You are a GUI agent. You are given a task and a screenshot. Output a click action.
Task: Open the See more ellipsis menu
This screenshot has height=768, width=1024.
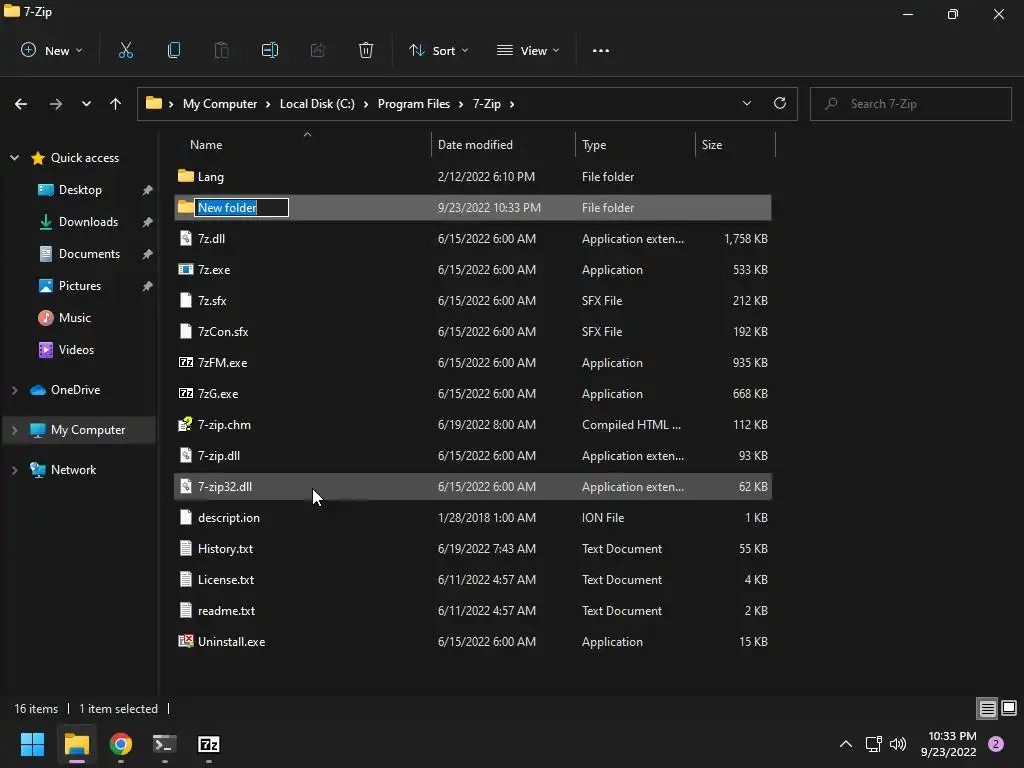(601, 50)
